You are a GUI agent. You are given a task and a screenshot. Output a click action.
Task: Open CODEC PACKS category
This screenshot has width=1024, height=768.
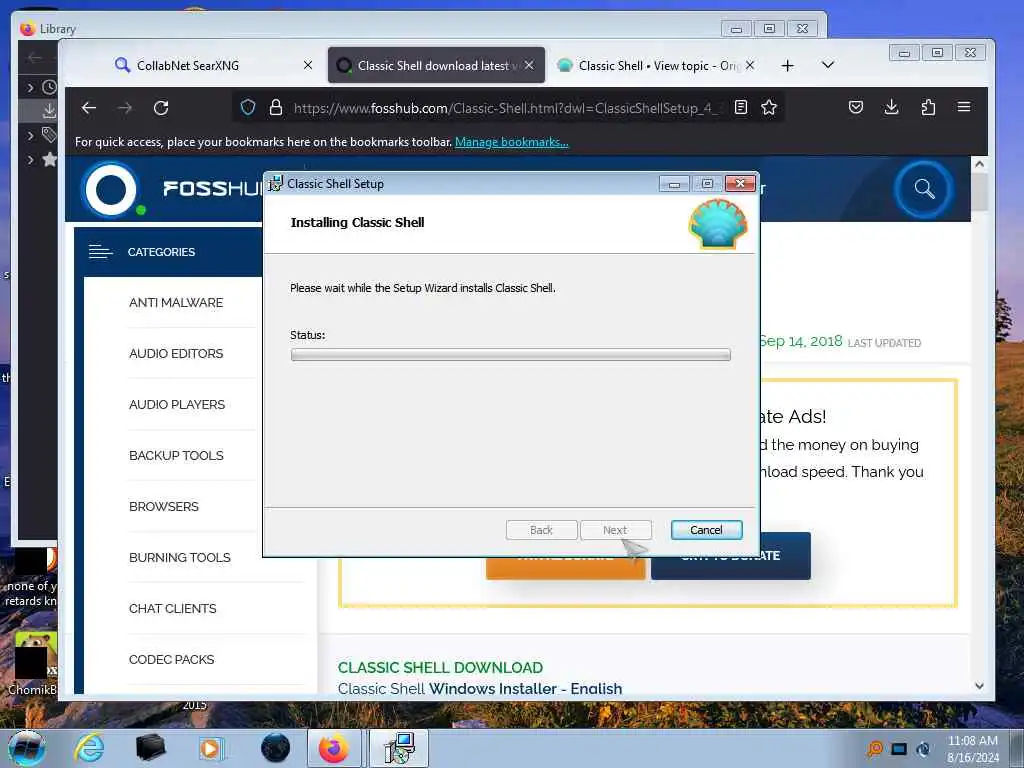pos(171,659)
